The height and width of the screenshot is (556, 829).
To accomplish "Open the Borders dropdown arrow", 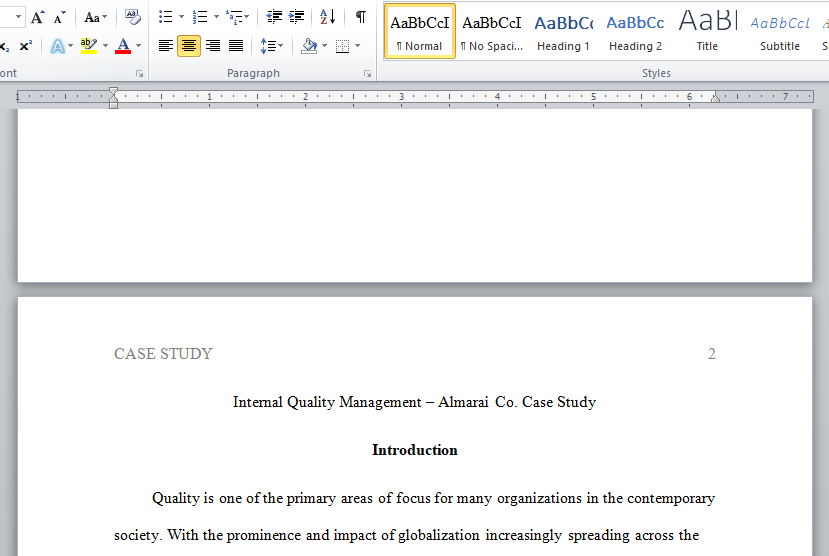I will pos(358,47).
